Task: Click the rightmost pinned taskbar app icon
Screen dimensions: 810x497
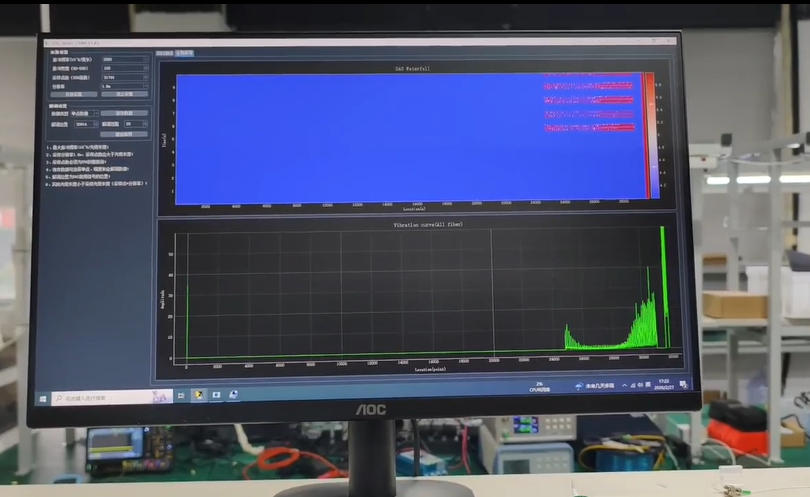Action: (234, 394)
